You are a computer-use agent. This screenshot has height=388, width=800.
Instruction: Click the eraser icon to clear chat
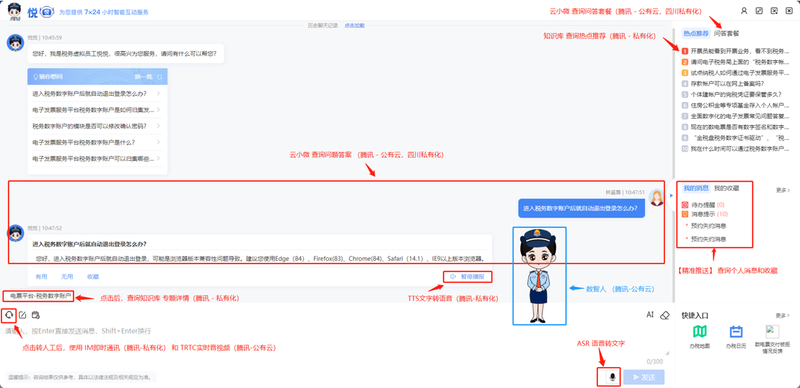coord(664,315)
